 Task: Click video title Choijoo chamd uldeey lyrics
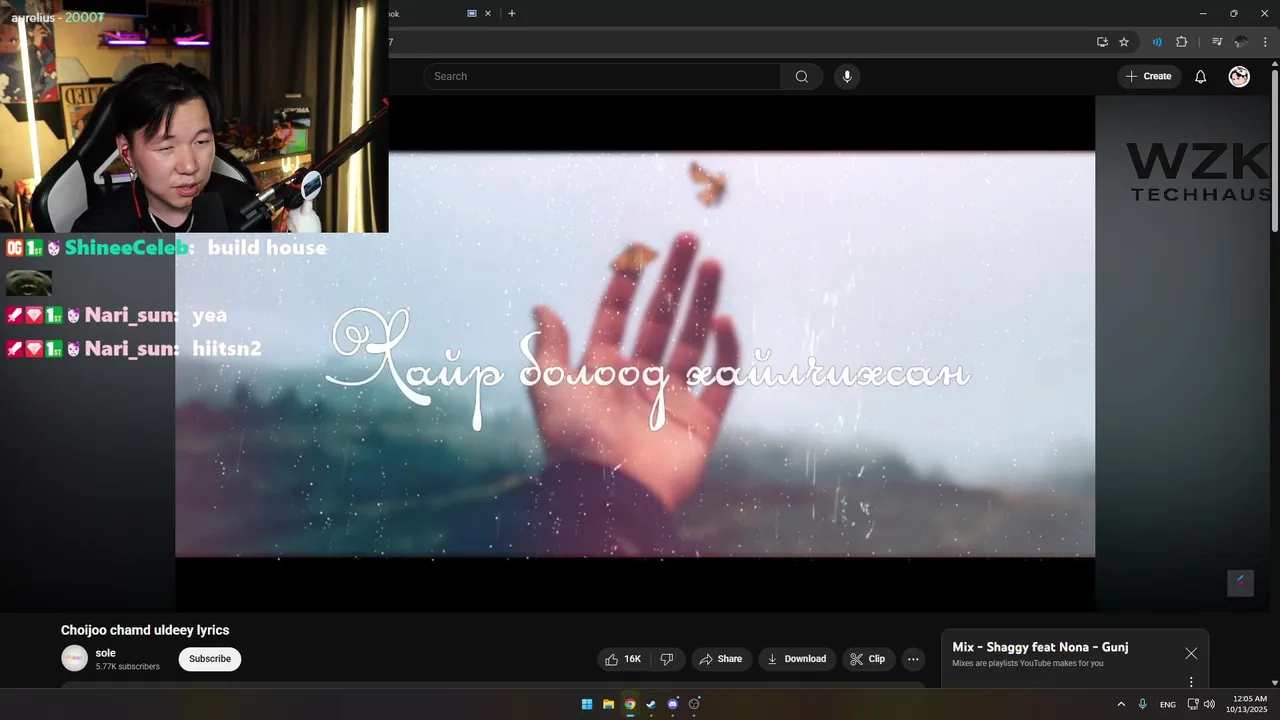point(145,630)
